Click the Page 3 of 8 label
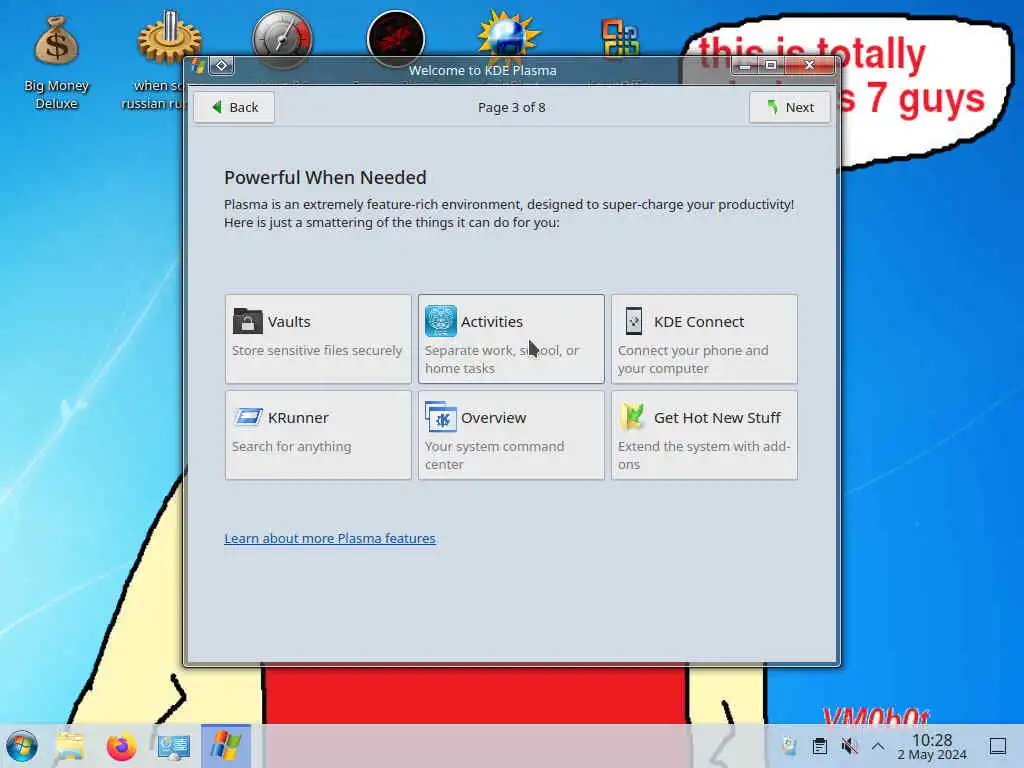The width and height of the screenshot is (1024, 768). pyautogui.click(x=511, y=107)
